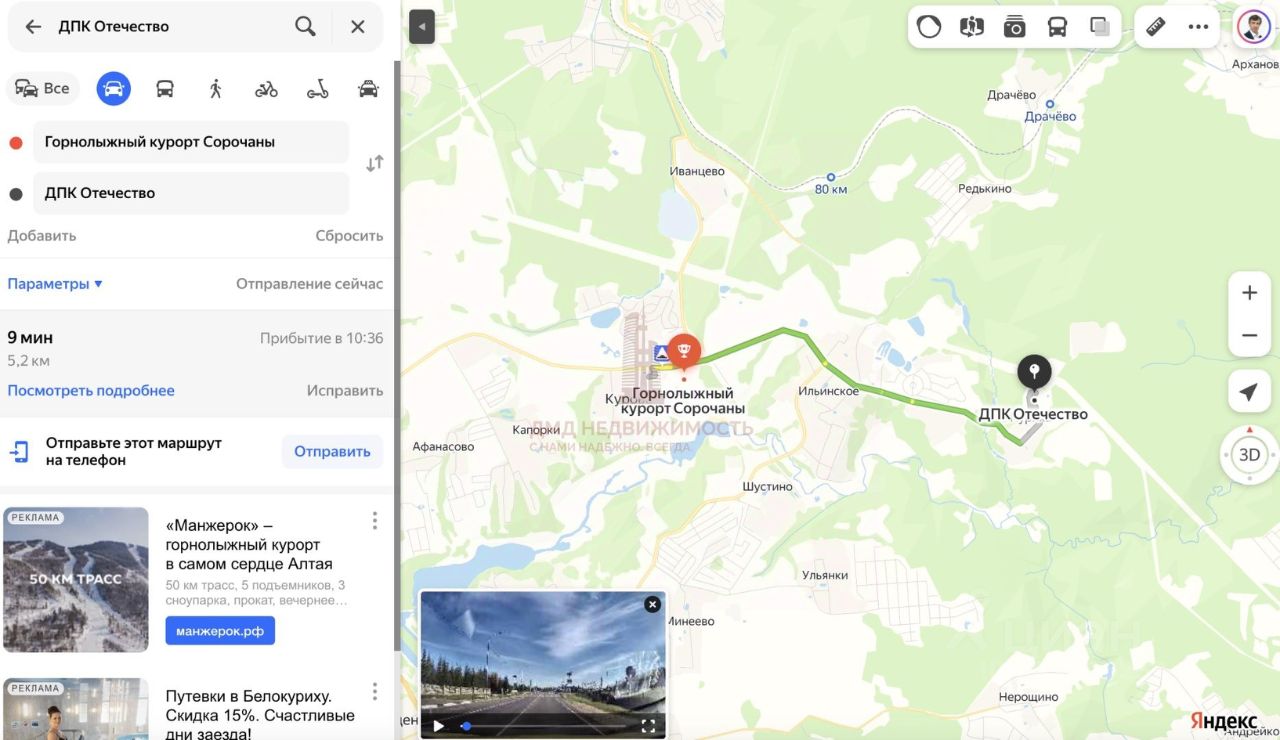Toggle the 3D map tilt
The height and width of the screenshot is (740, 1280).
click(1249, 455)
